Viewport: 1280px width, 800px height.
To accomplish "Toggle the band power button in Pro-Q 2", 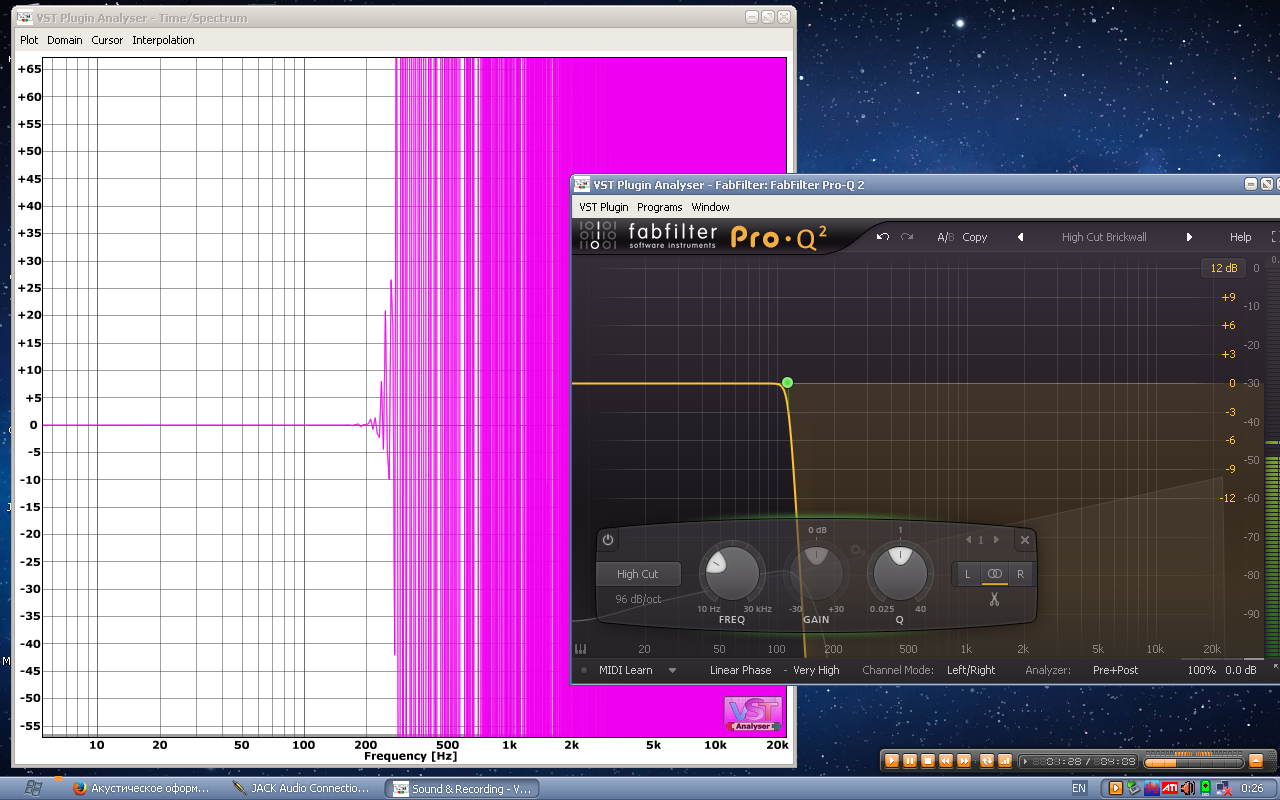I will coord(607,540).
